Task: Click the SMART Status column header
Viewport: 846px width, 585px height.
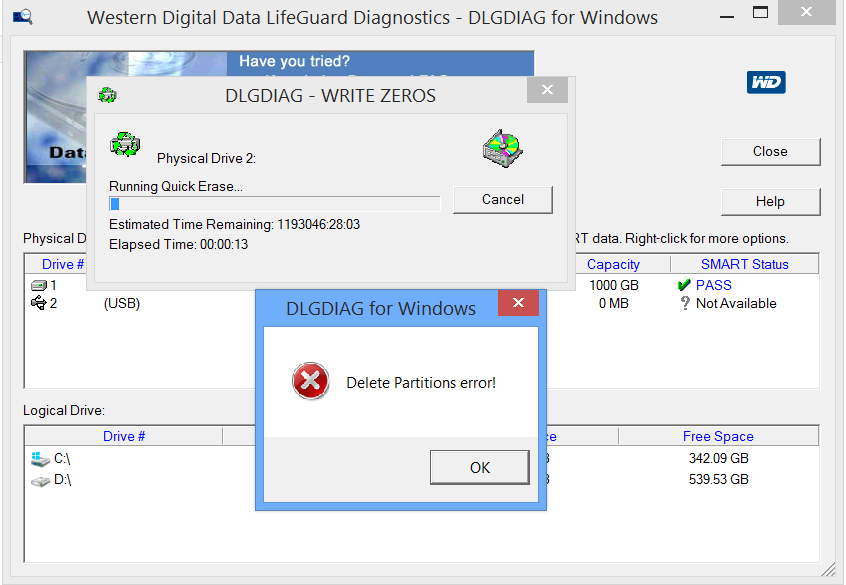Action: click(745, 264)
